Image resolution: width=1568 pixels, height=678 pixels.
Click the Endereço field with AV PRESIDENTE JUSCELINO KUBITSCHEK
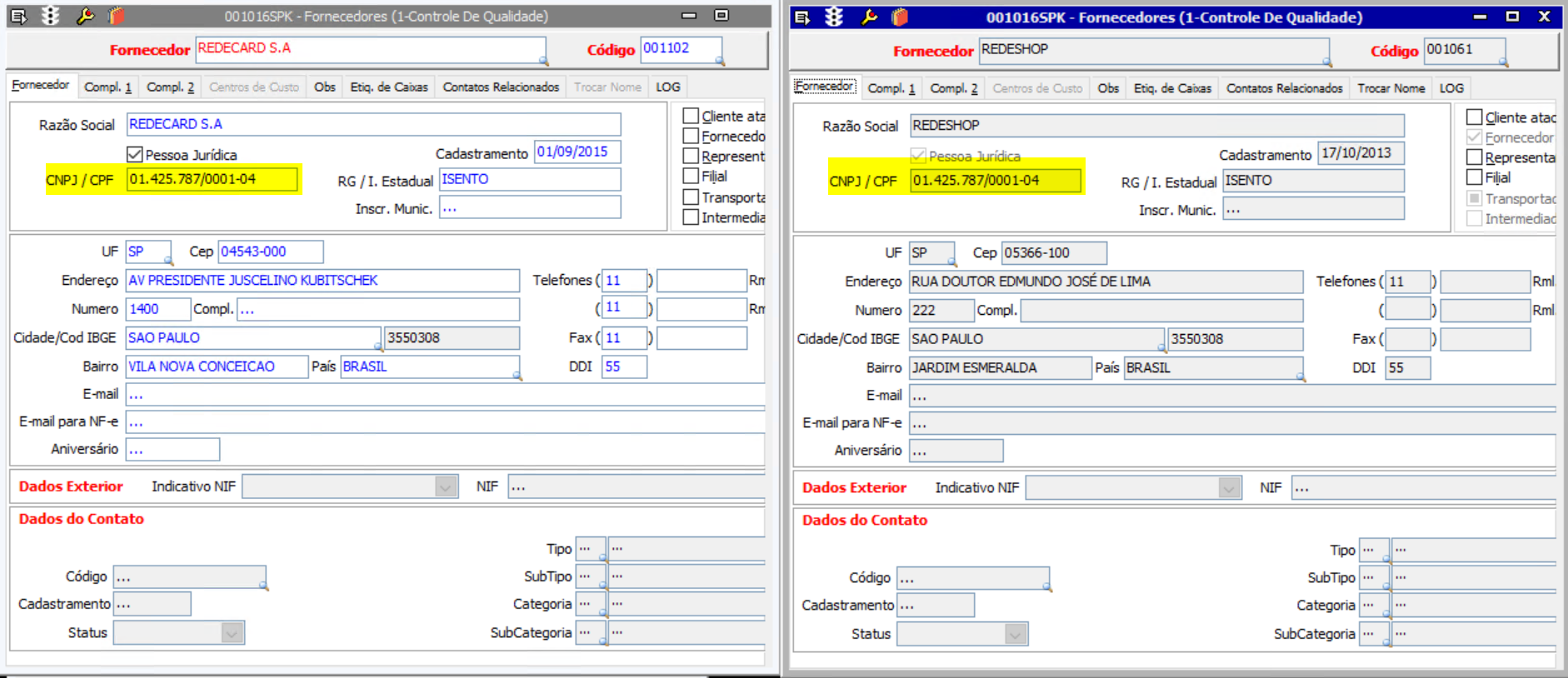[x=322, y=281]
